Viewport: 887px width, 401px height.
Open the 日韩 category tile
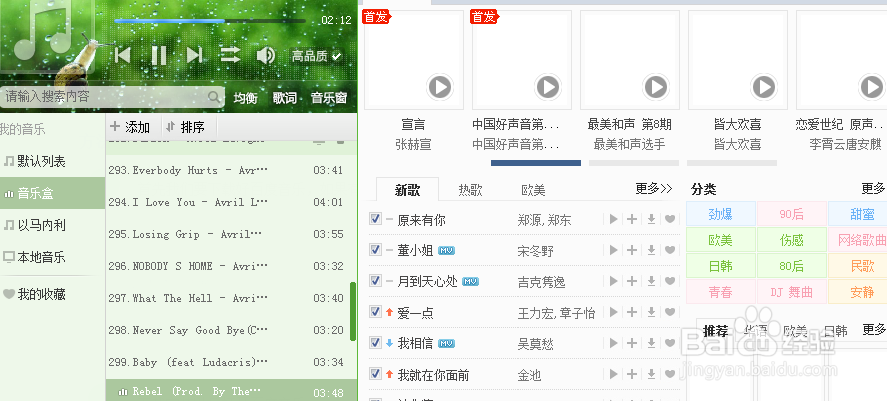721,266
